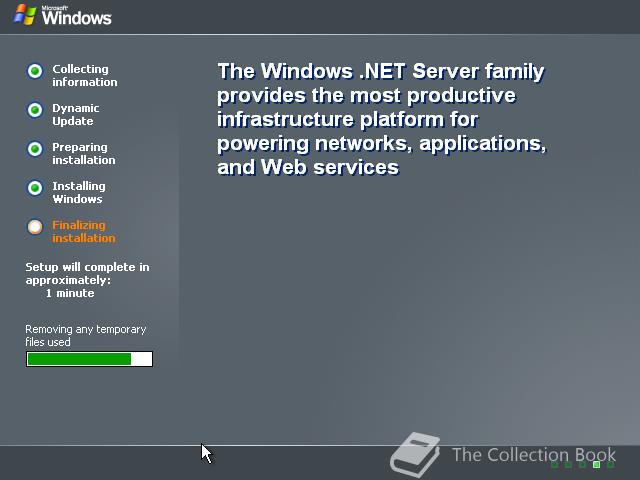Click the lit green square indicator at the bottom
Viewport: 640px width, 480px height.
click(x=596, y=464)
